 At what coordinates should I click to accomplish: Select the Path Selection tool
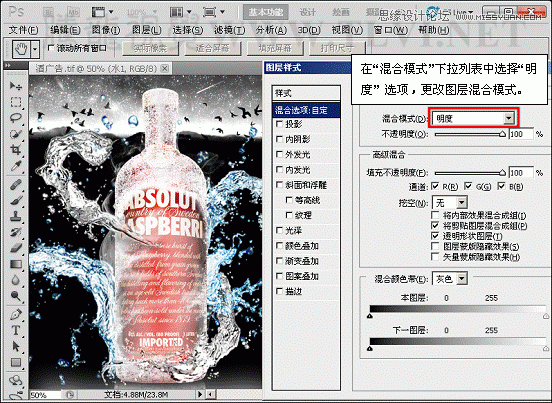[x=15, y=346]
